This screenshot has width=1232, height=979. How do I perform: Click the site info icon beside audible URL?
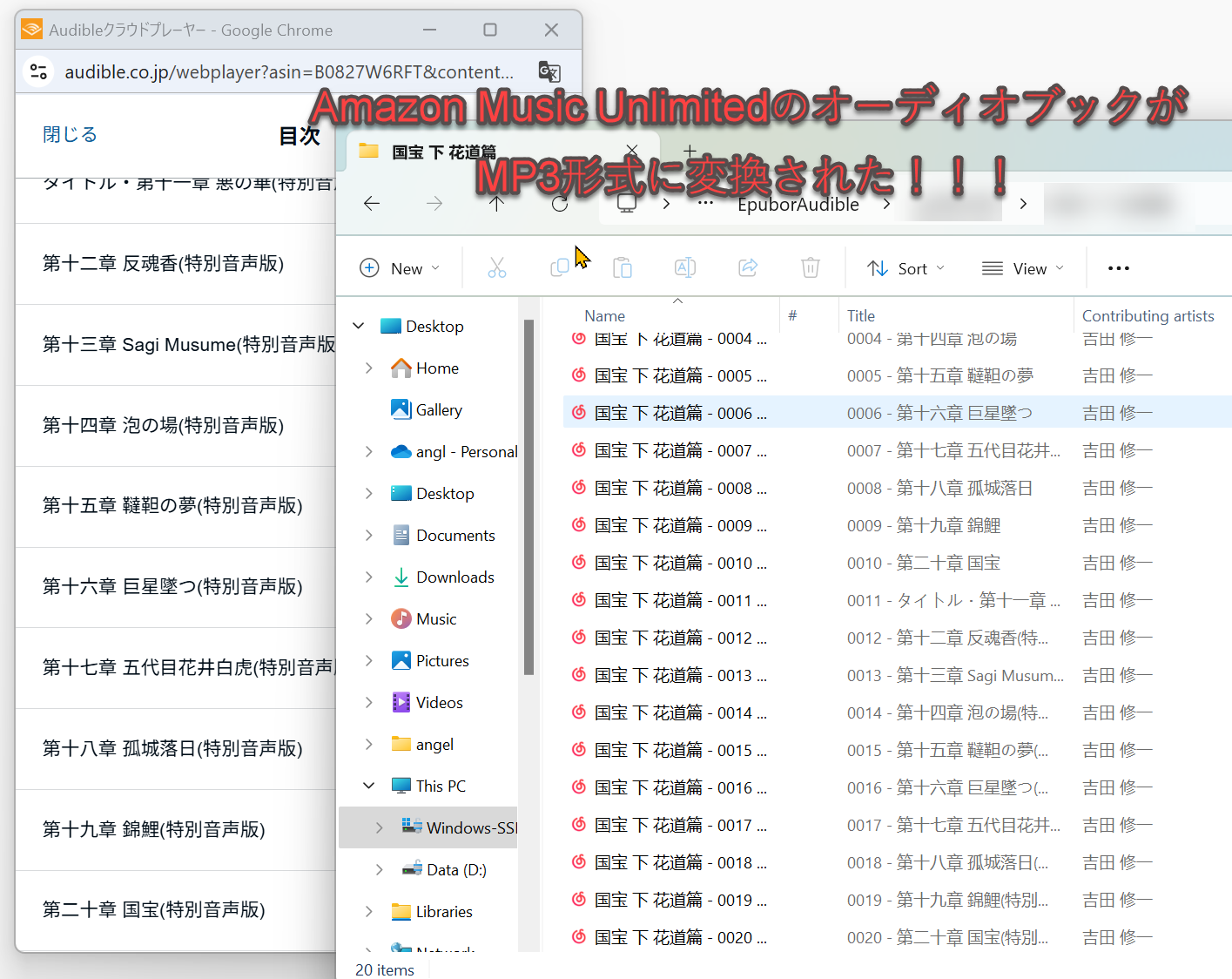point(38,71)
